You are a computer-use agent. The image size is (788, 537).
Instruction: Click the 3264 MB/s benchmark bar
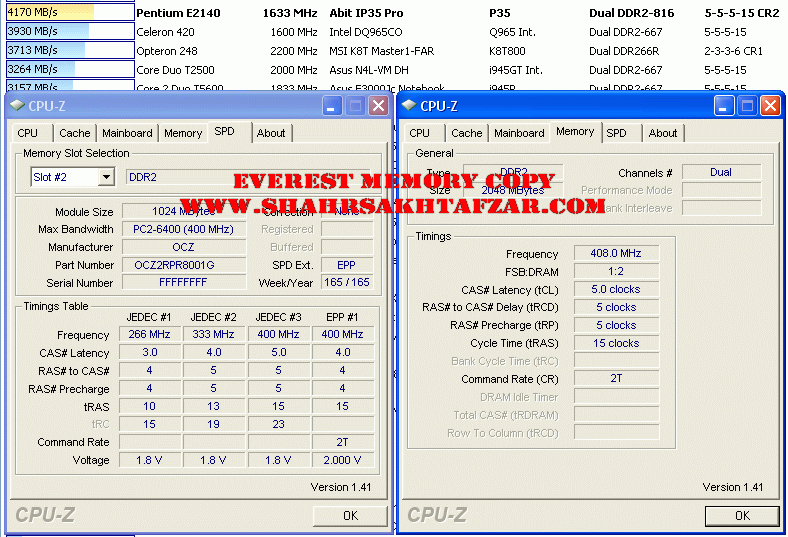click(x=70, y=69)
